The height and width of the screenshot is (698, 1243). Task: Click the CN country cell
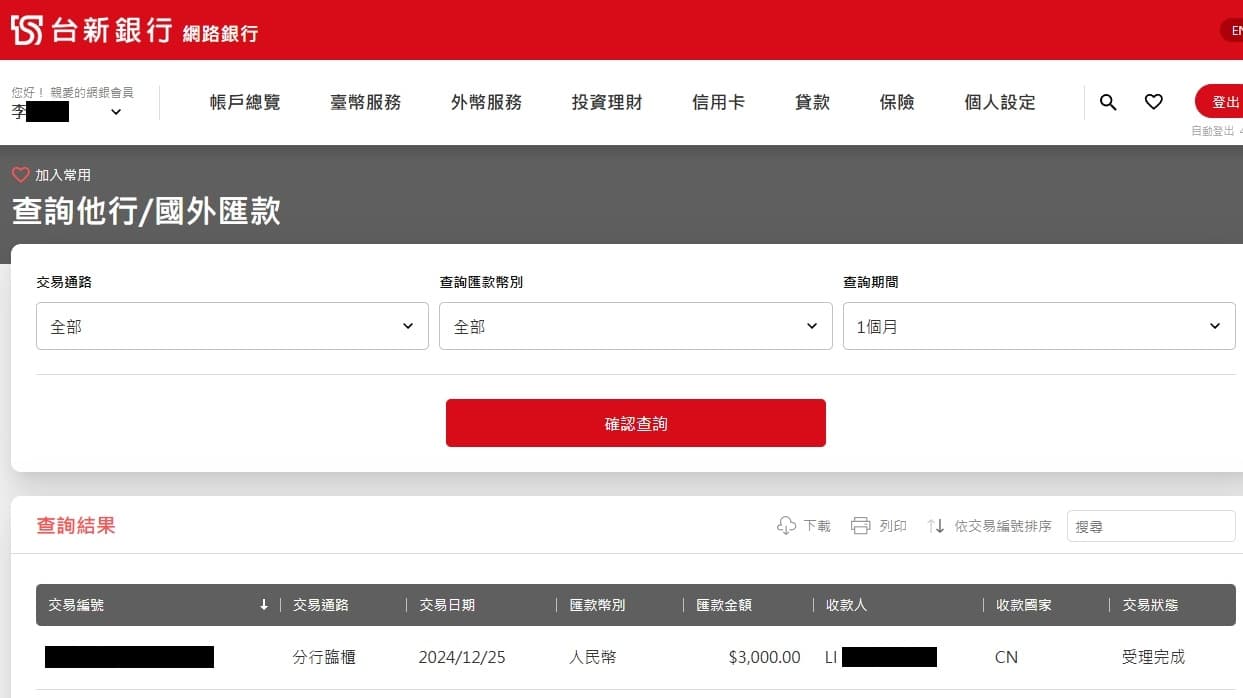[1006, 657]
